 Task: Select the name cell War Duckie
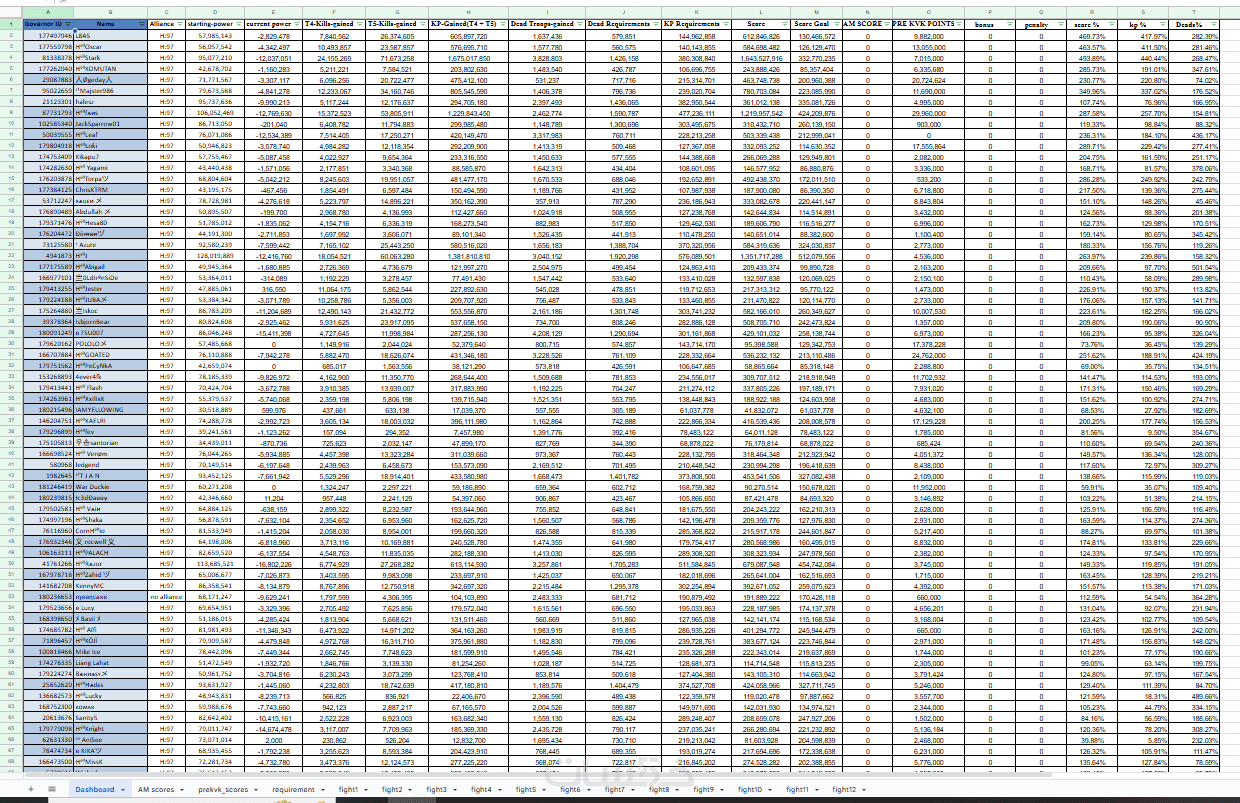coord(110,487)
